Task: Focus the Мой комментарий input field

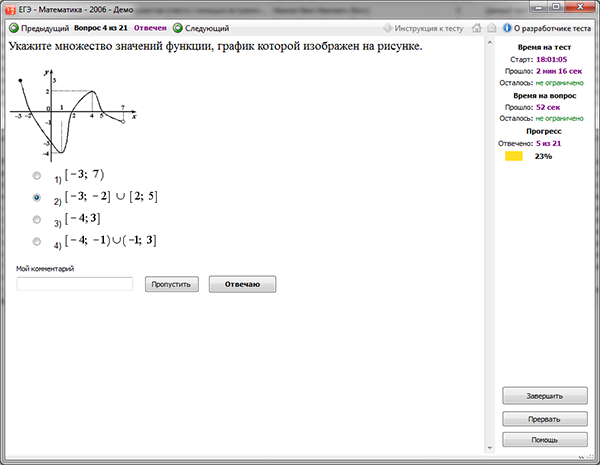Action: [x=75, y=284]
